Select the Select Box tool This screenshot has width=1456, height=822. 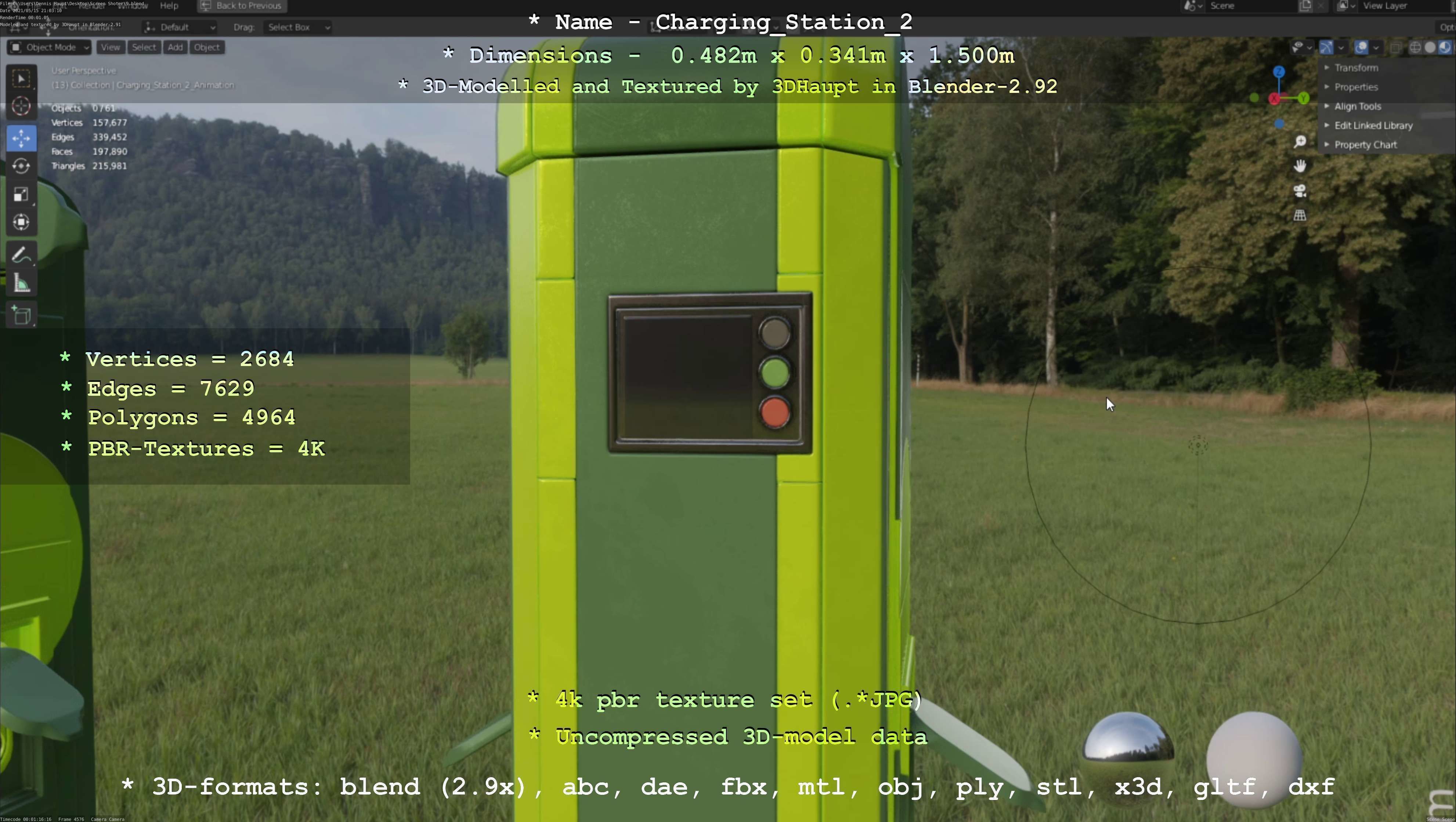21,79
